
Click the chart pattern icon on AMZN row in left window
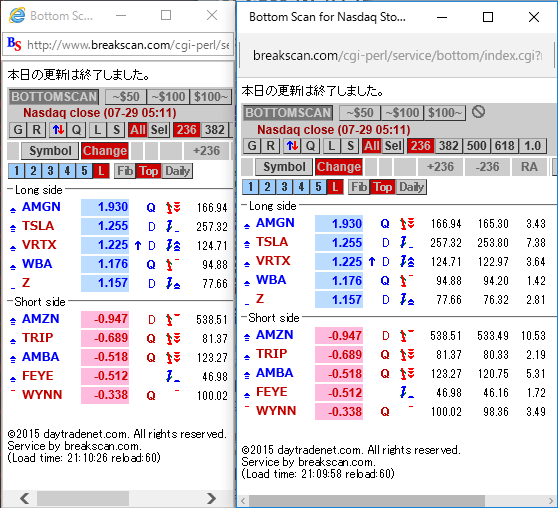point(173,319)
